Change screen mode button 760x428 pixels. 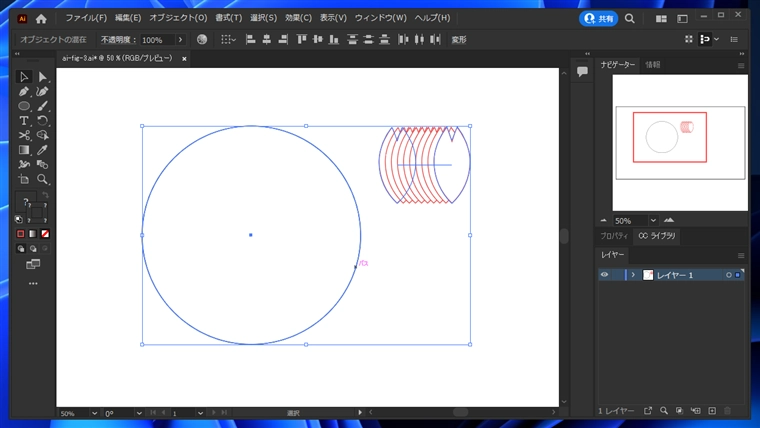click(x=33, y=264)
